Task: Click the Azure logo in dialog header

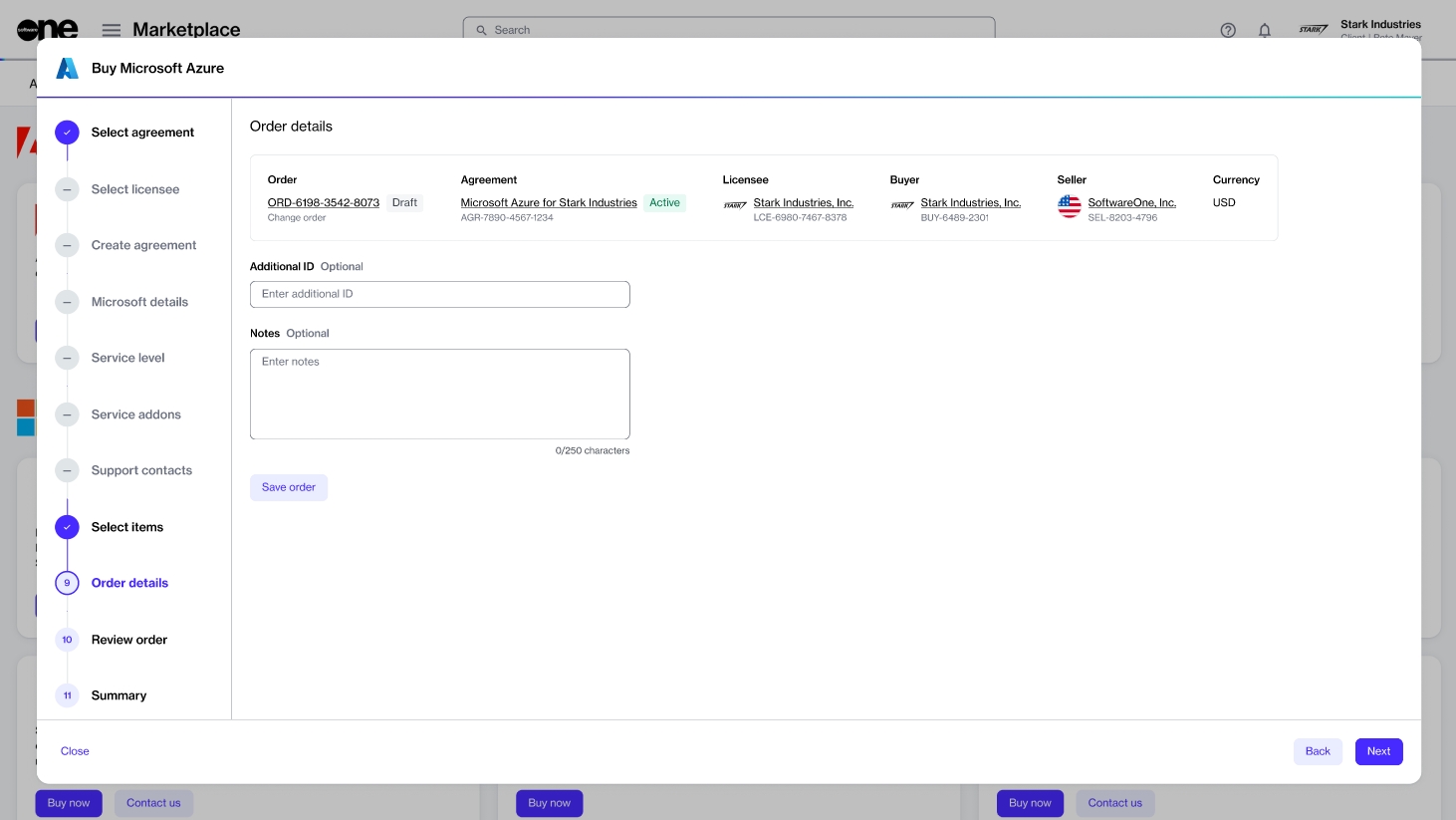Action: click(67, 69)
